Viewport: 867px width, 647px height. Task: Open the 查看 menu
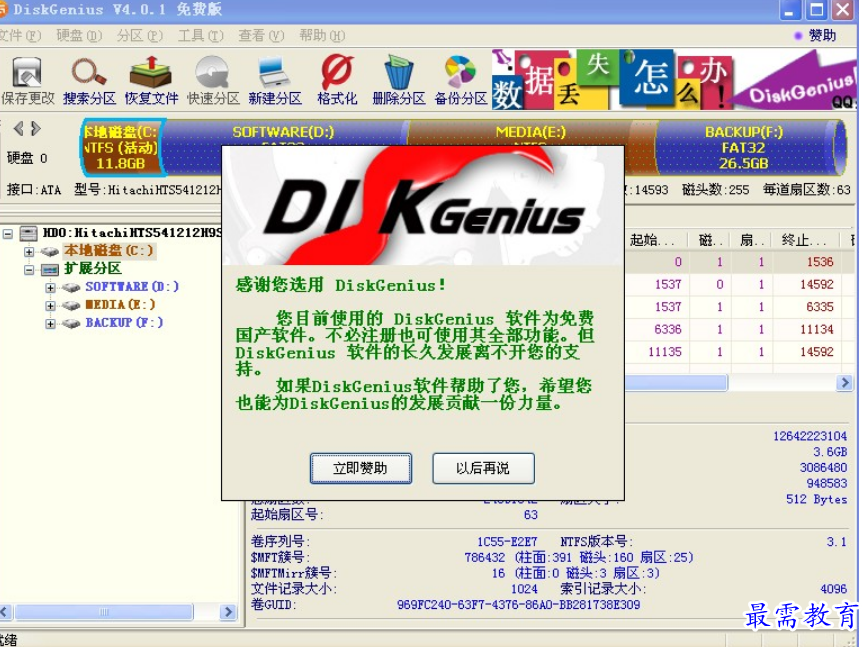point(262,36)
